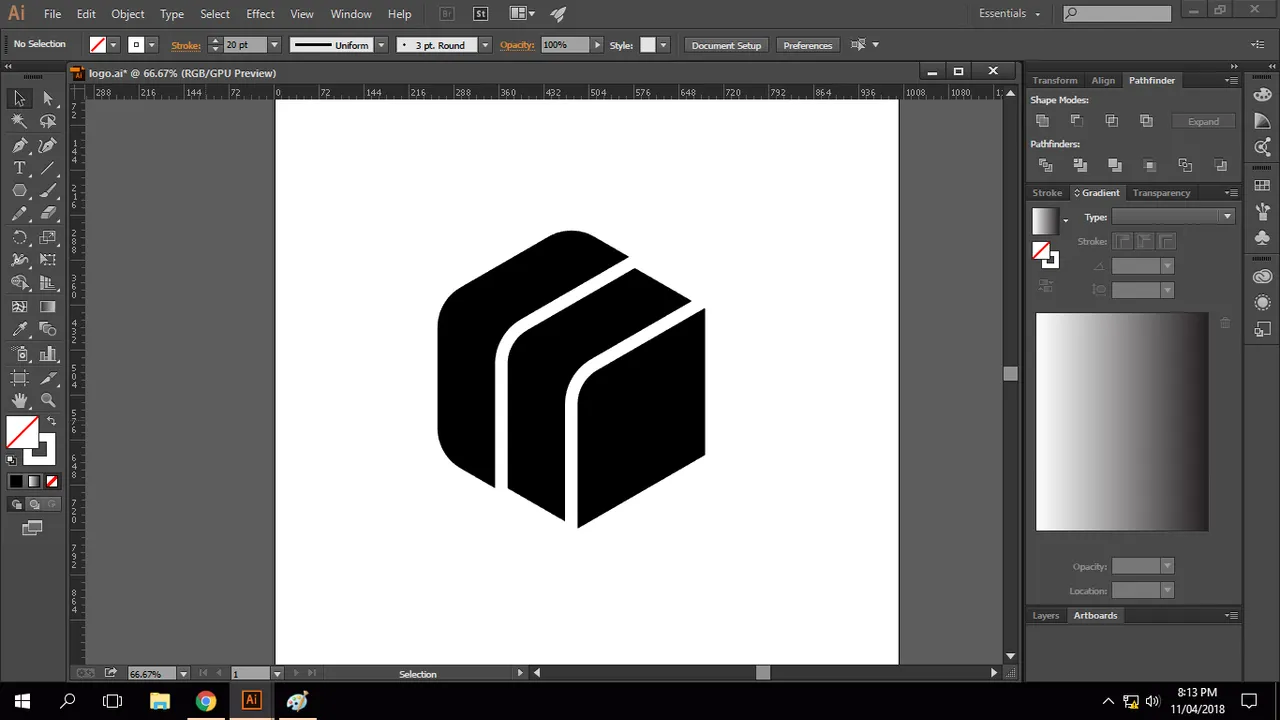Image resolution: width=1280 pixels, height=720 pixels.
Task: Open the graphic Style dropdown
Action: (x=662, y=45)
